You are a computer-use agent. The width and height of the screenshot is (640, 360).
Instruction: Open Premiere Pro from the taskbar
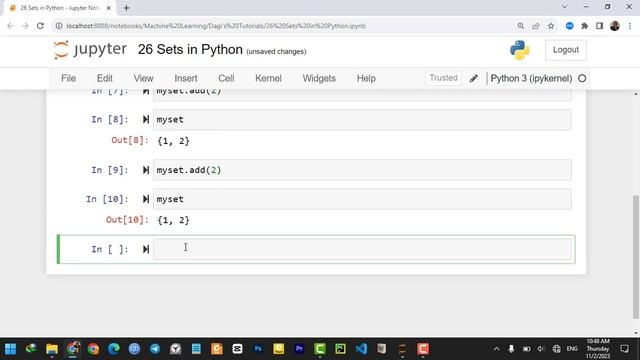[299, 349]
